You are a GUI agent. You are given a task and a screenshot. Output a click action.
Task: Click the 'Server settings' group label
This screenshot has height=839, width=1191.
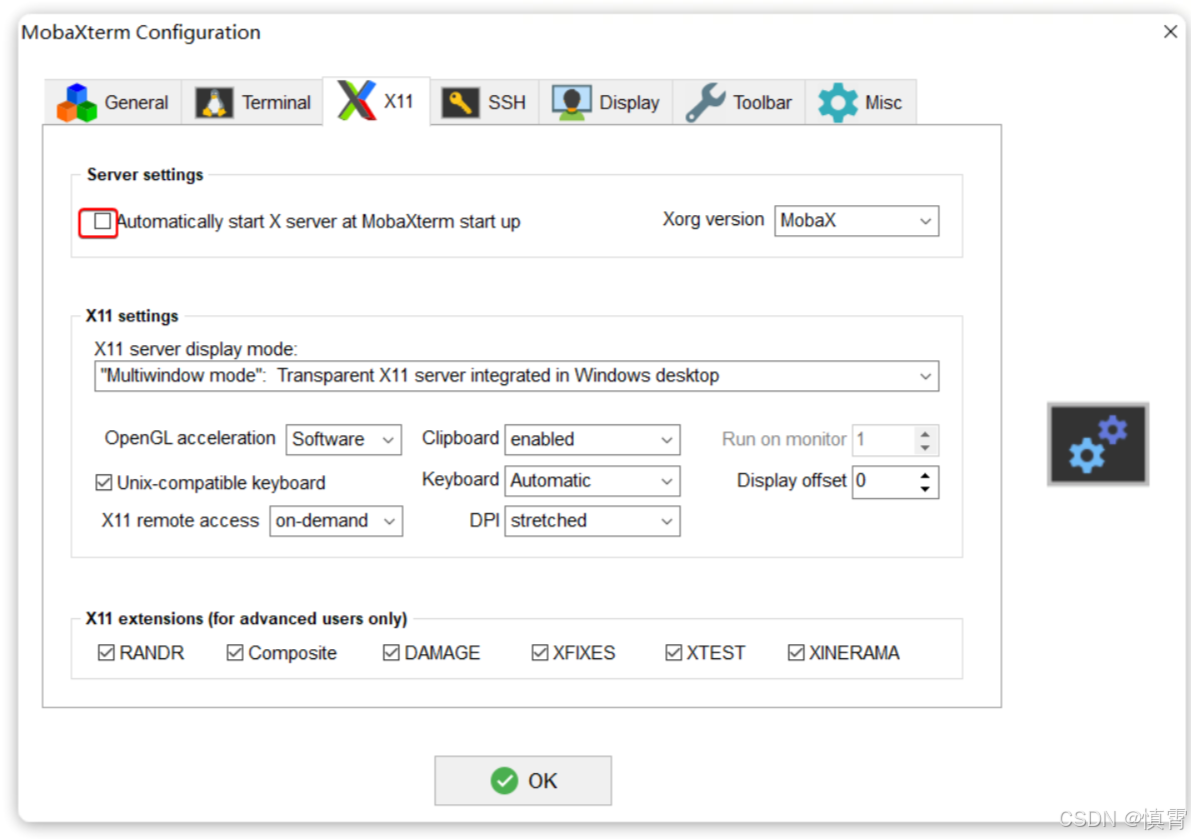pyautogui.click(x=145, y=175)
